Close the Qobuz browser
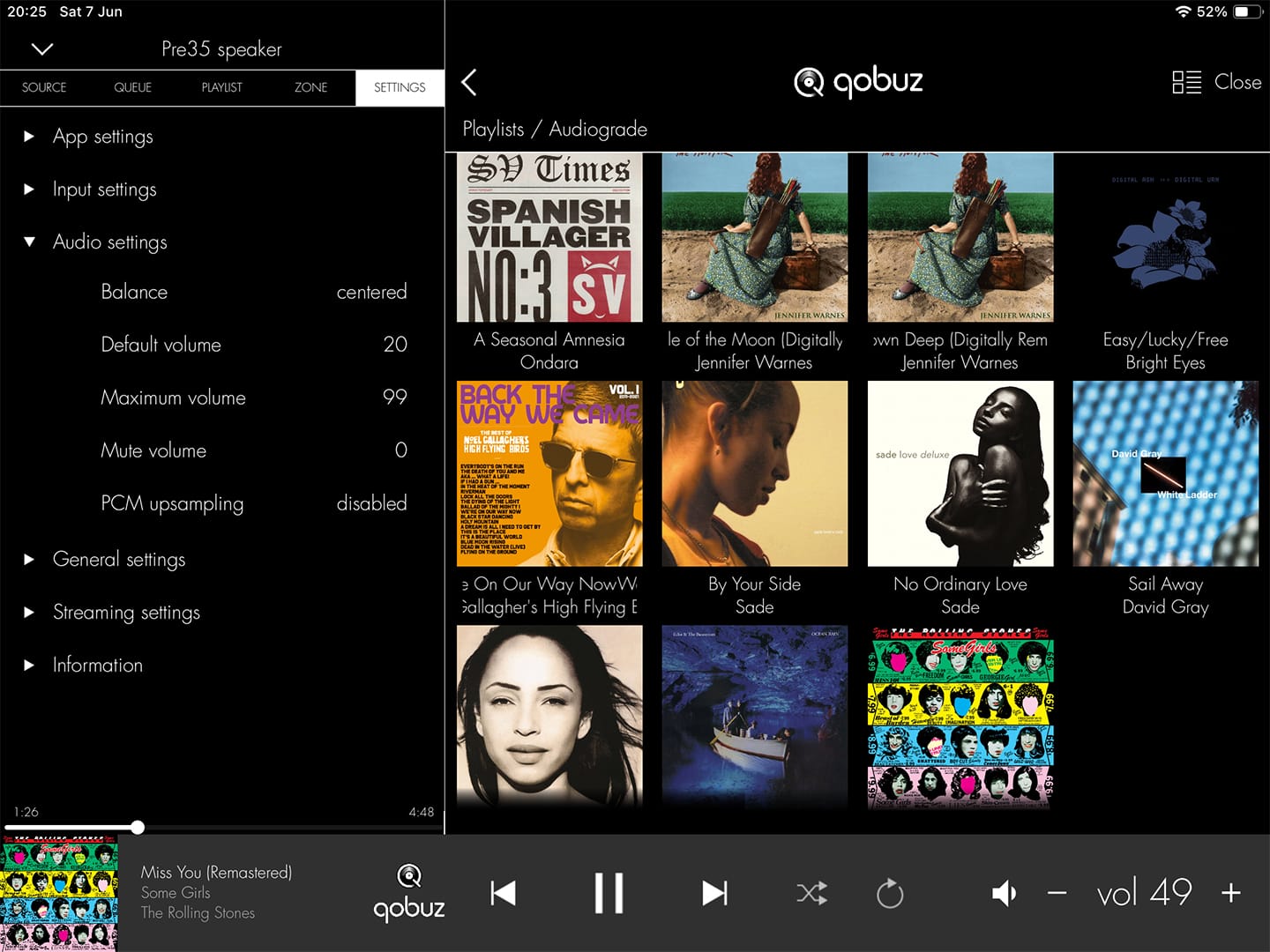This screenshot has width=1270, height=952. (1237, 82)
